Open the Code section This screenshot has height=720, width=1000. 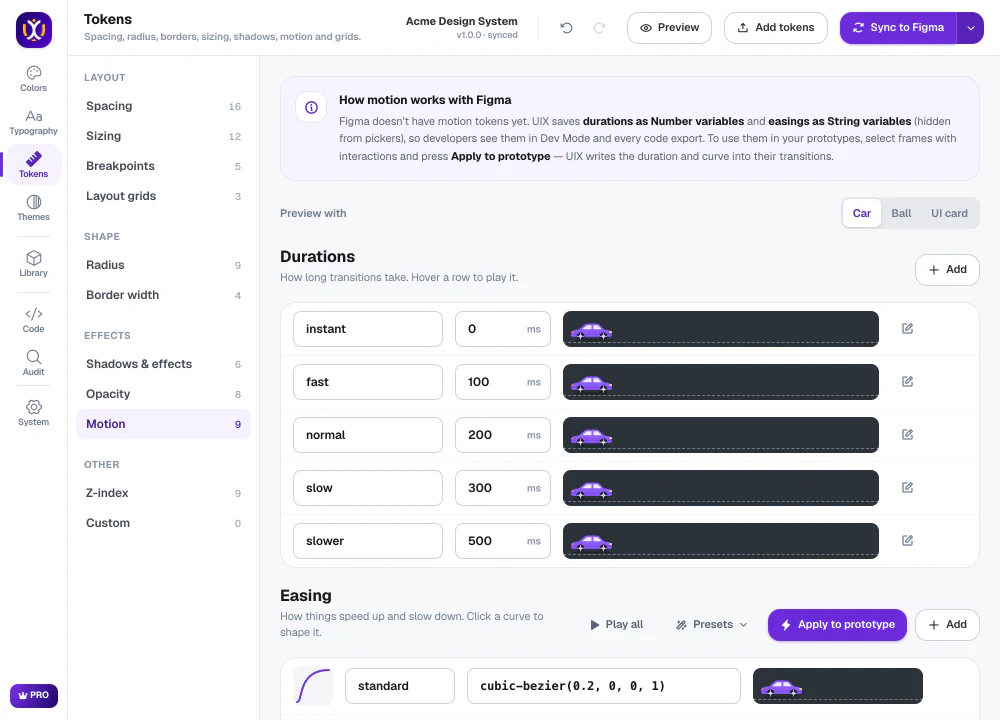(x=33, y=320)
